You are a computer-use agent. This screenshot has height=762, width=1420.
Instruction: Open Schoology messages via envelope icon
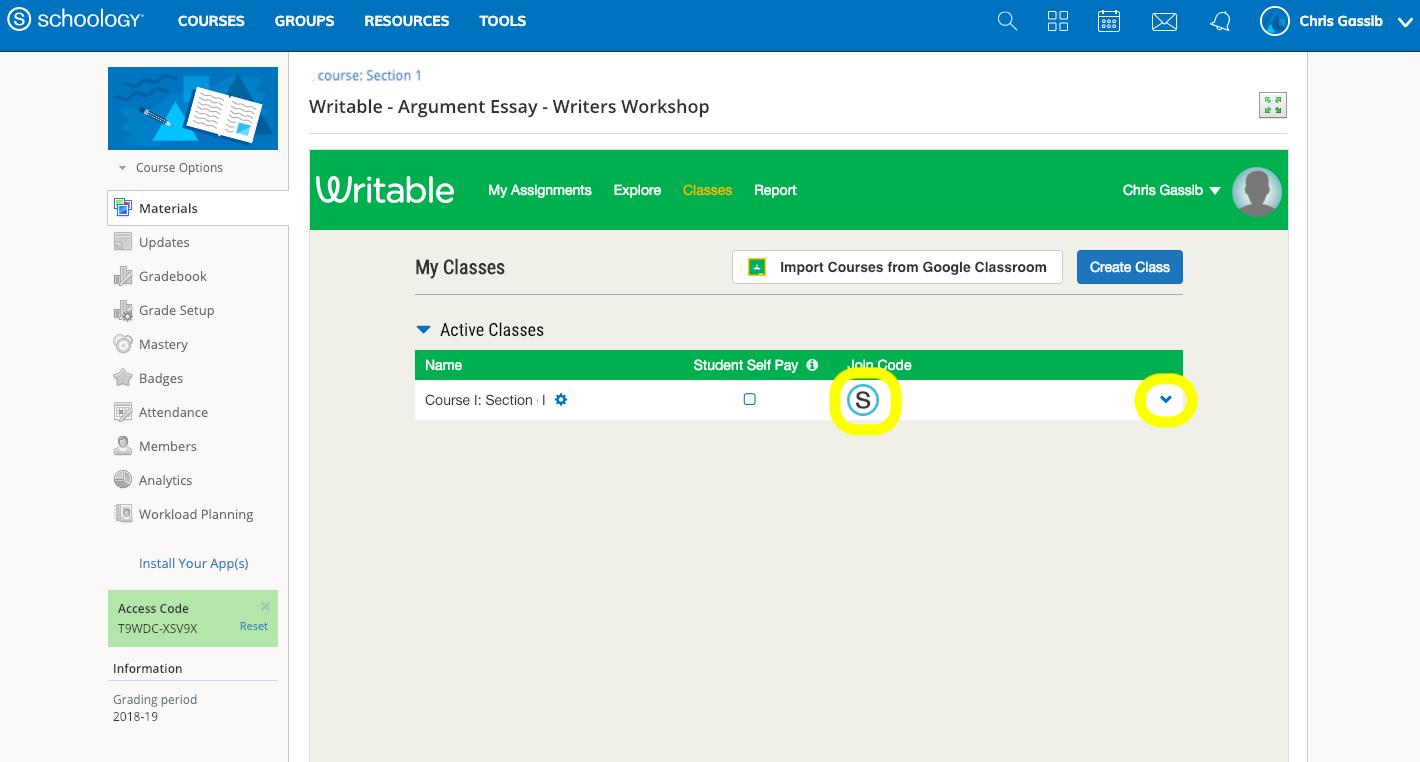point(1163,20)
